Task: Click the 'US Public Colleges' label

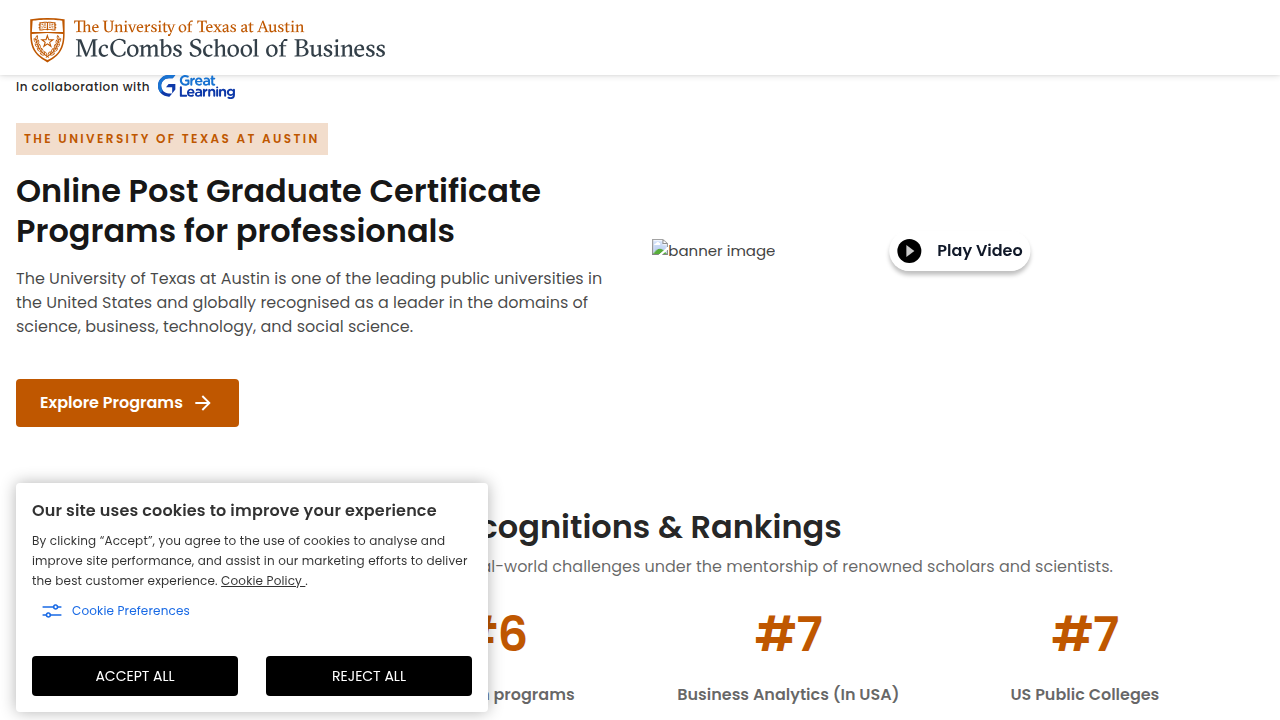Action: click(1085, 694)
